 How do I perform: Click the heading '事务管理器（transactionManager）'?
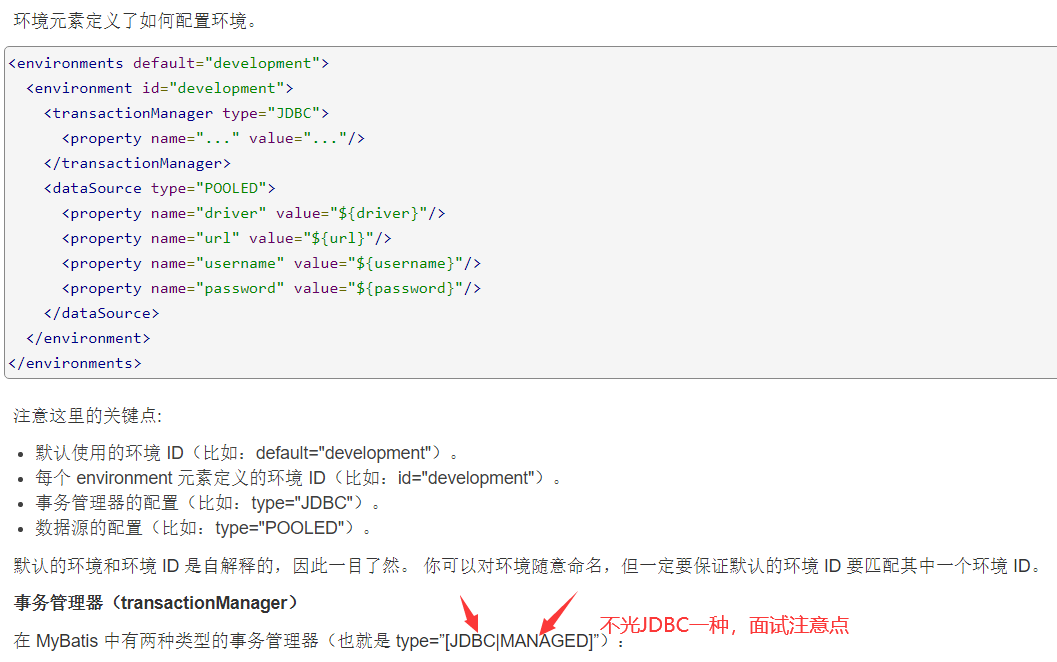pyautogui.click(x=156, y=603)
